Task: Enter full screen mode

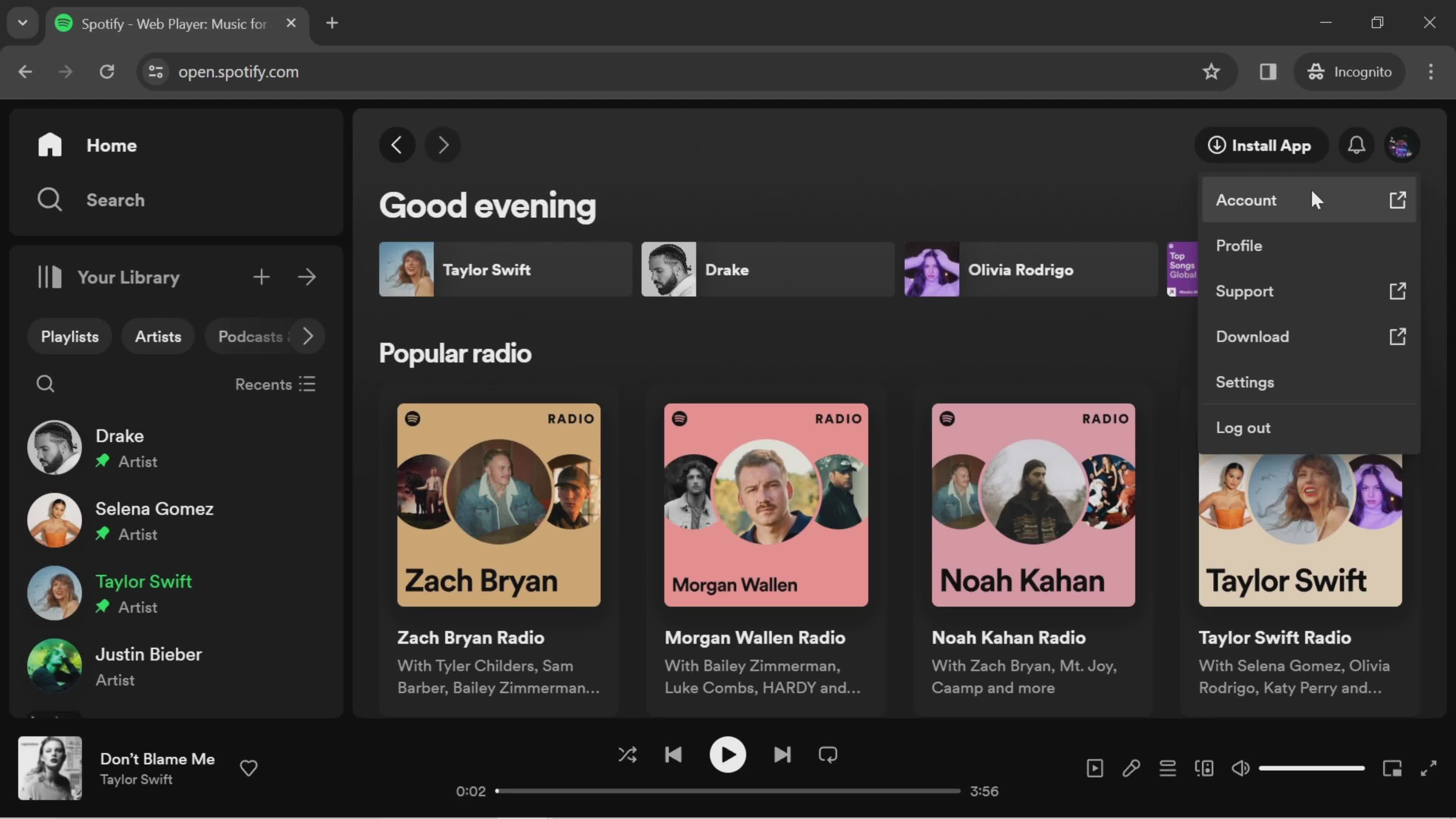Action: tap(1428, 768)
